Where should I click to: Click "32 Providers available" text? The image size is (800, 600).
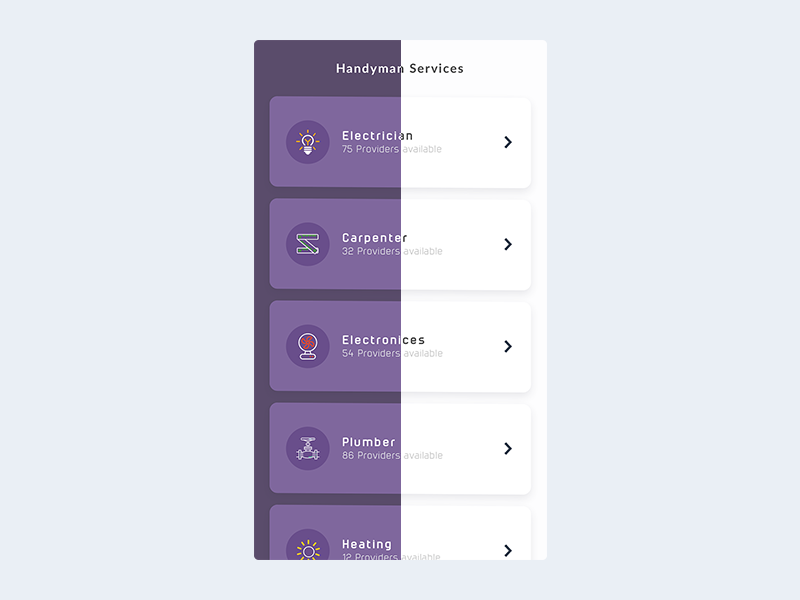coord(392,252)
